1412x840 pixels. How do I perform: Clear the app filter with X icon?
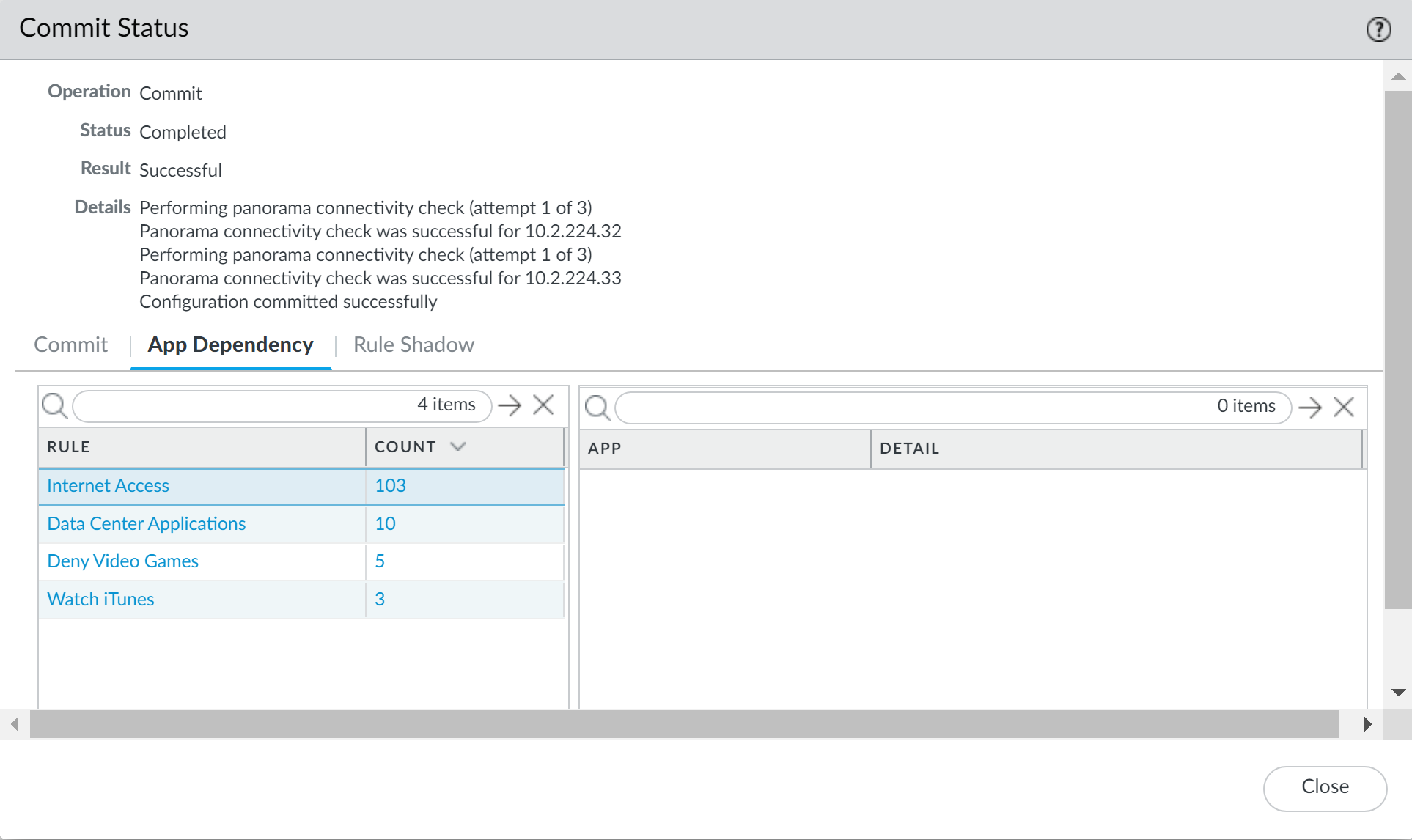1344,408
